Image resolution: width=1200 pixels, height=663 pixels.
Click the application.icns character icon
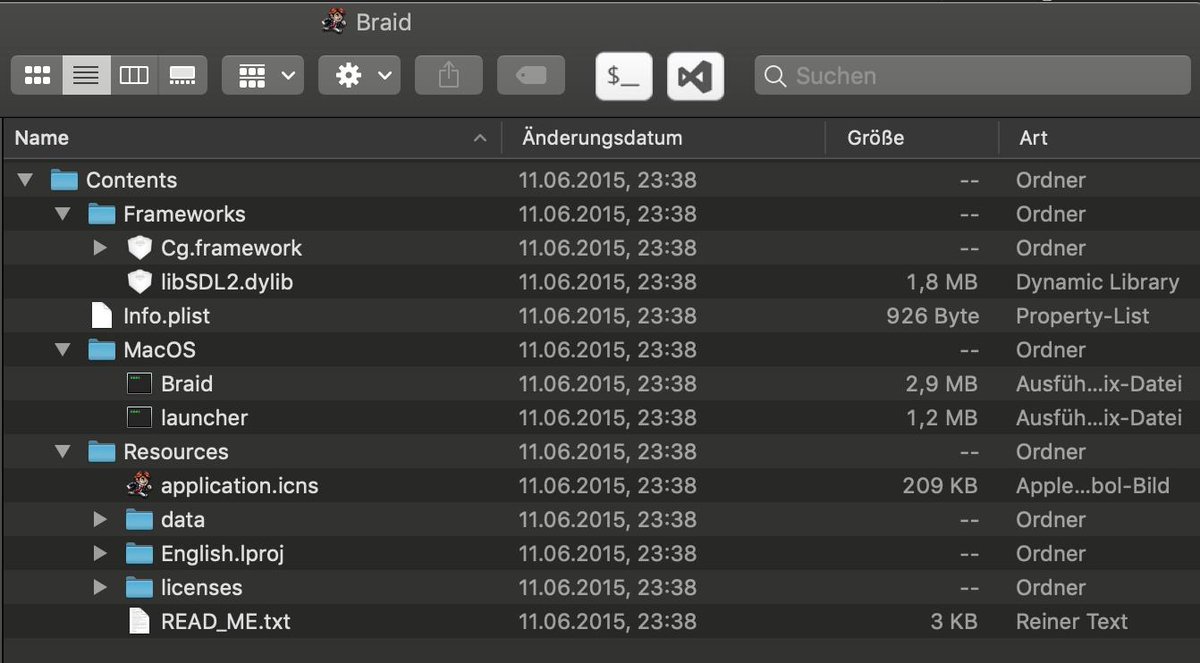pos(139,486)
